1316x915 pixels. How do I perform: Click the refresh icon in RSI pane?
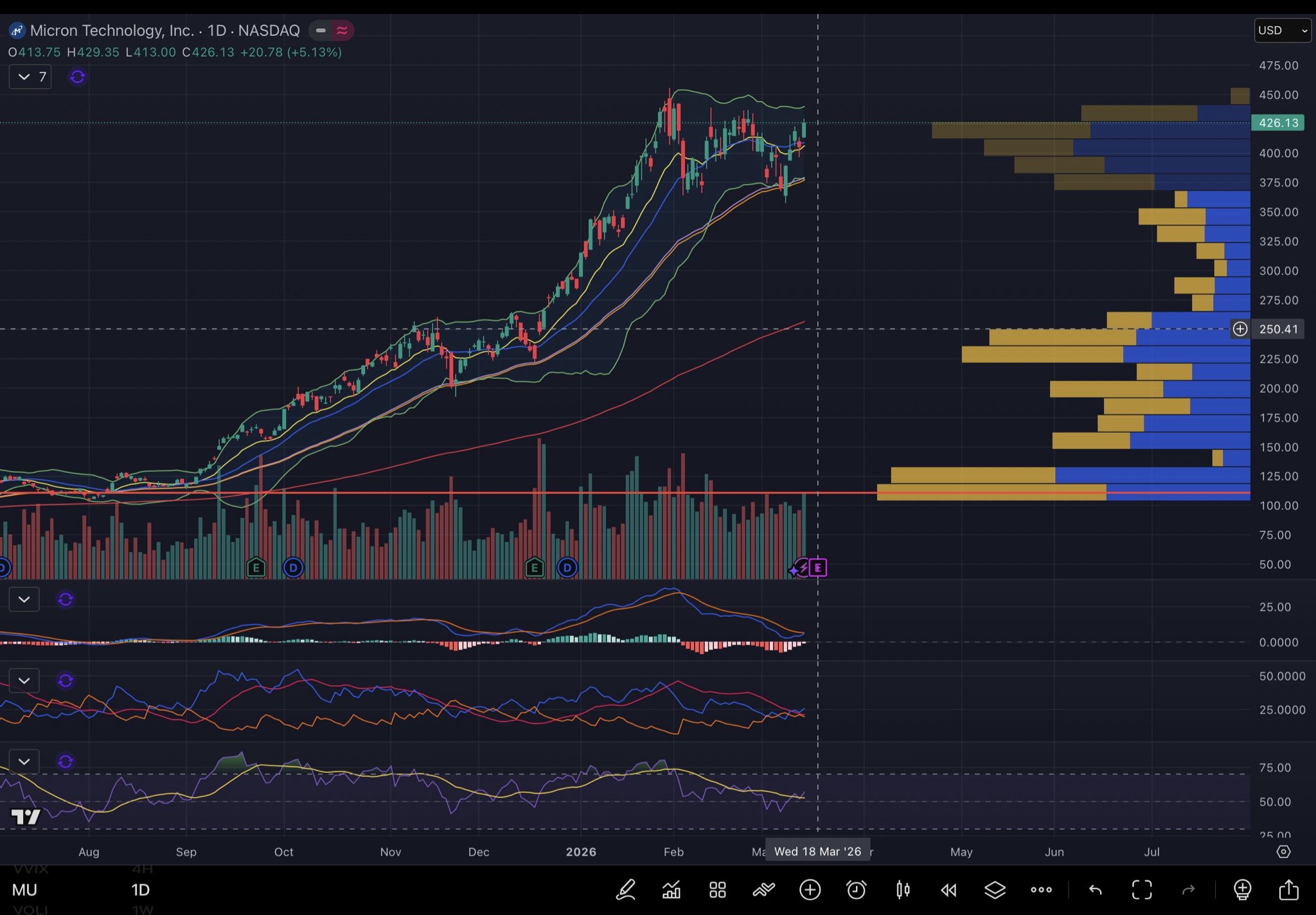click(x=66, y=761)
